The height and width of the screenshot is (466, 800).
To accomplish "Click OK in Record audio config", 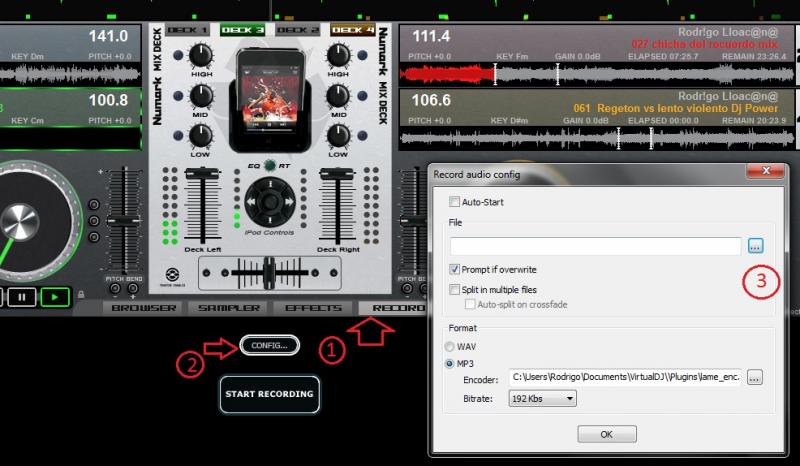I will coord(607,434).
